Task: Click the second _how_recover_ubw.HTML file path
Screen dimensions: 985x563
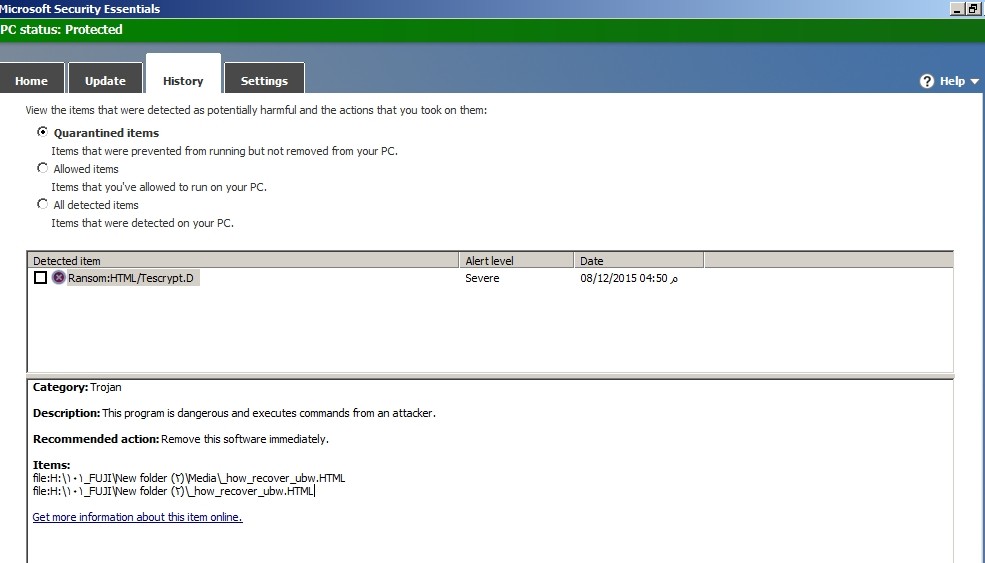Action: 173,491
